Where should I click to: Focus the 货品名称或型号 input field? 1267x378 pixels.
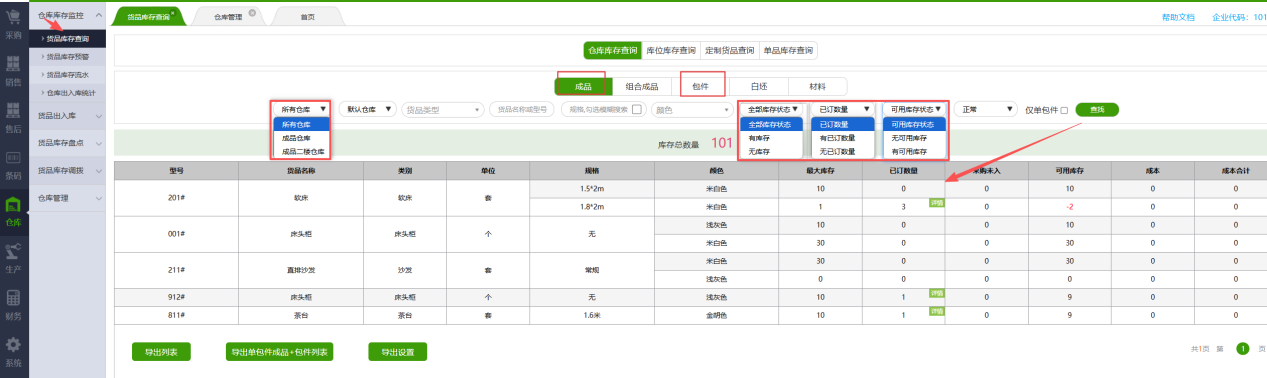click(522, 109)
